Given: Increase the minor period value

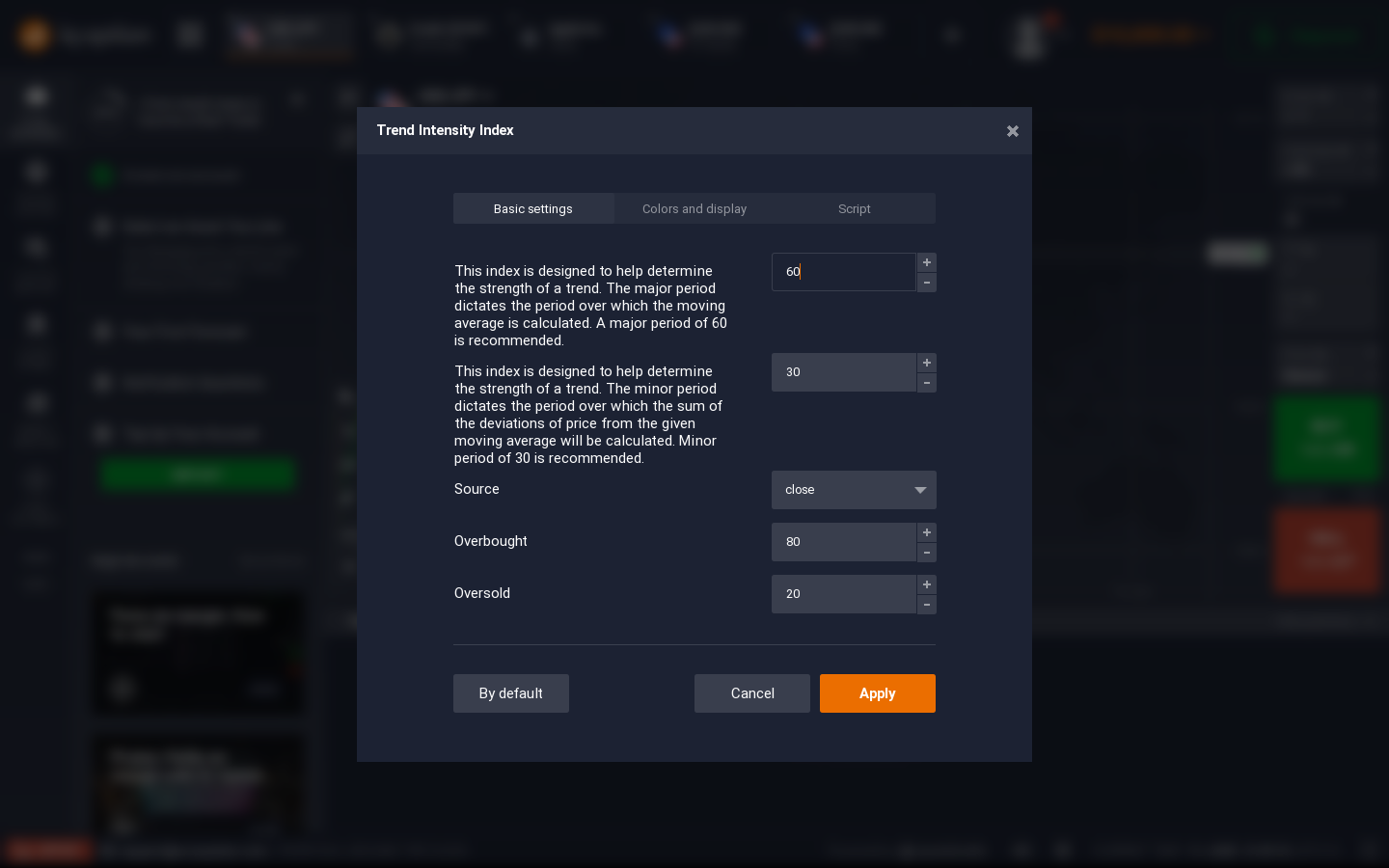Looking at the screenshot, I should (927, 363).
